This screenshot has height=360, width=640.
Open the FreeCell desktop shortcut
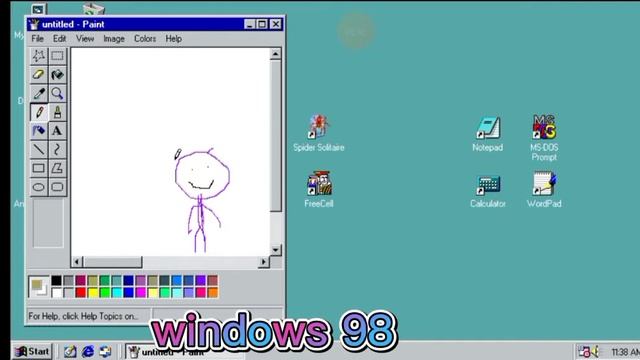319,189
